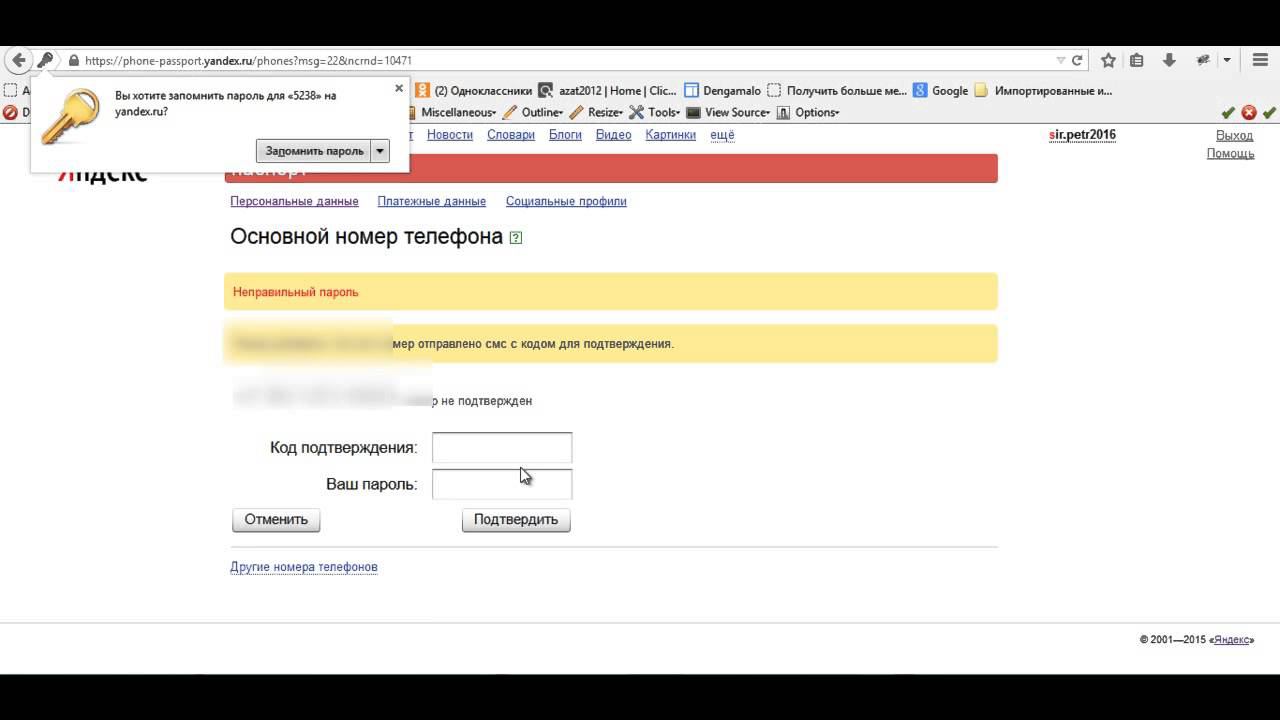Viewport: 1280px width, 720px height.
Task: Open the Помощь help link
Action: [x=1230, y=153]
